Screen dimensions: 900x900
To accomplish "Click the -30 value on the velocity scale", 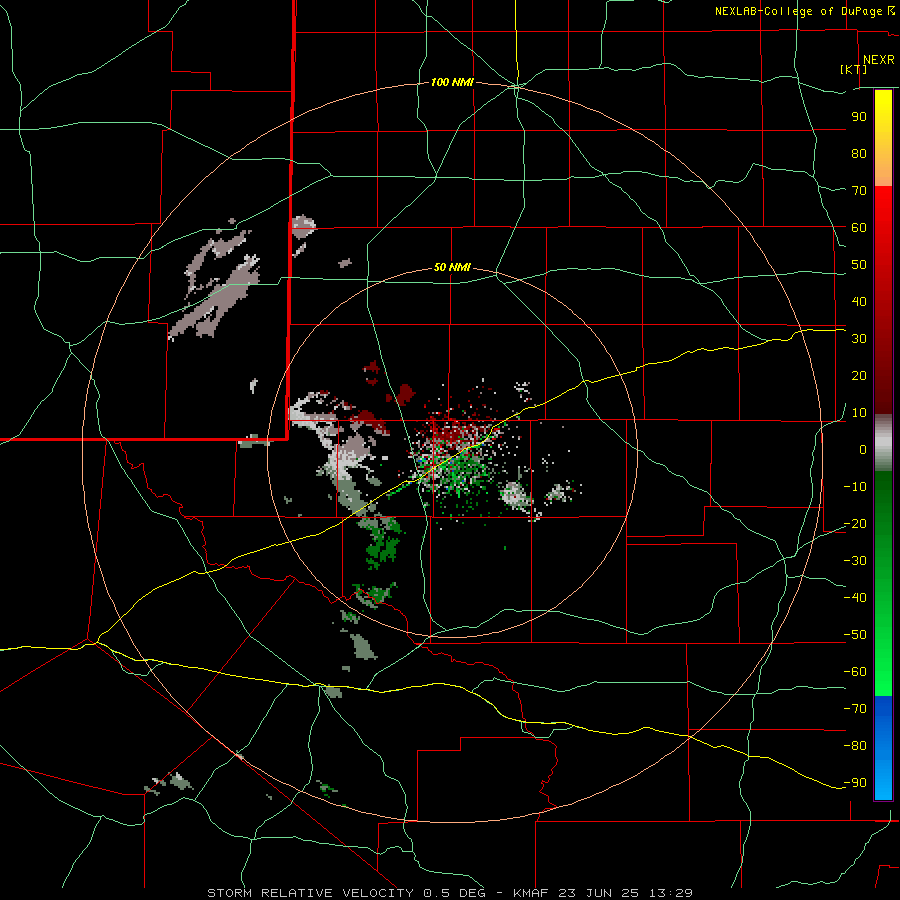I will 855,561.
